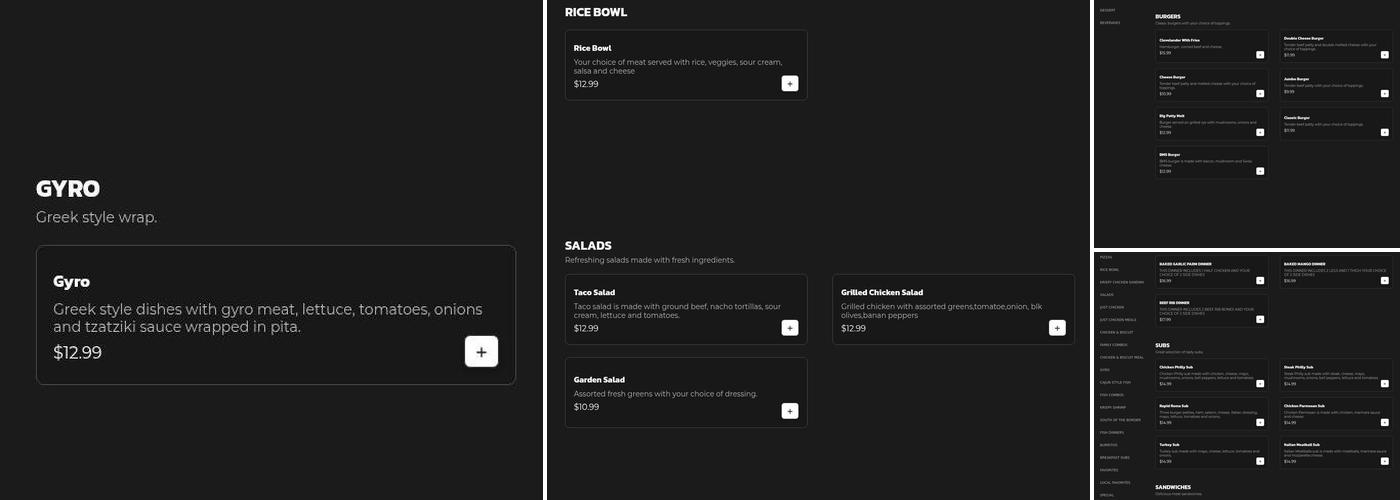Add the Grilled Chicken Salad to the cart
Image resolution: width=1400 pixels, height=500 pixels.
(1057, 328)
